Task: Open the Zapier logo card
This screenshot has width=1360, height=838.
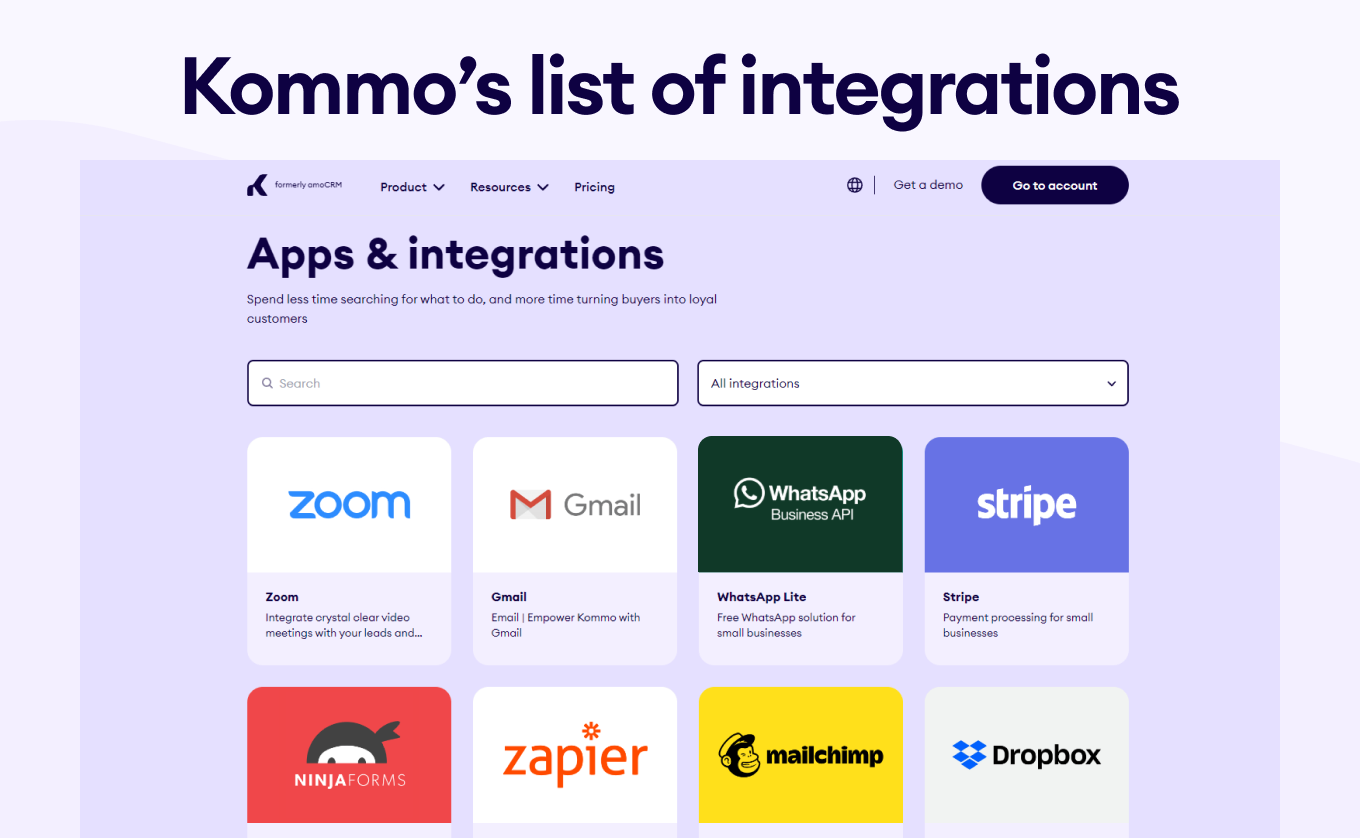Action: 575,754
